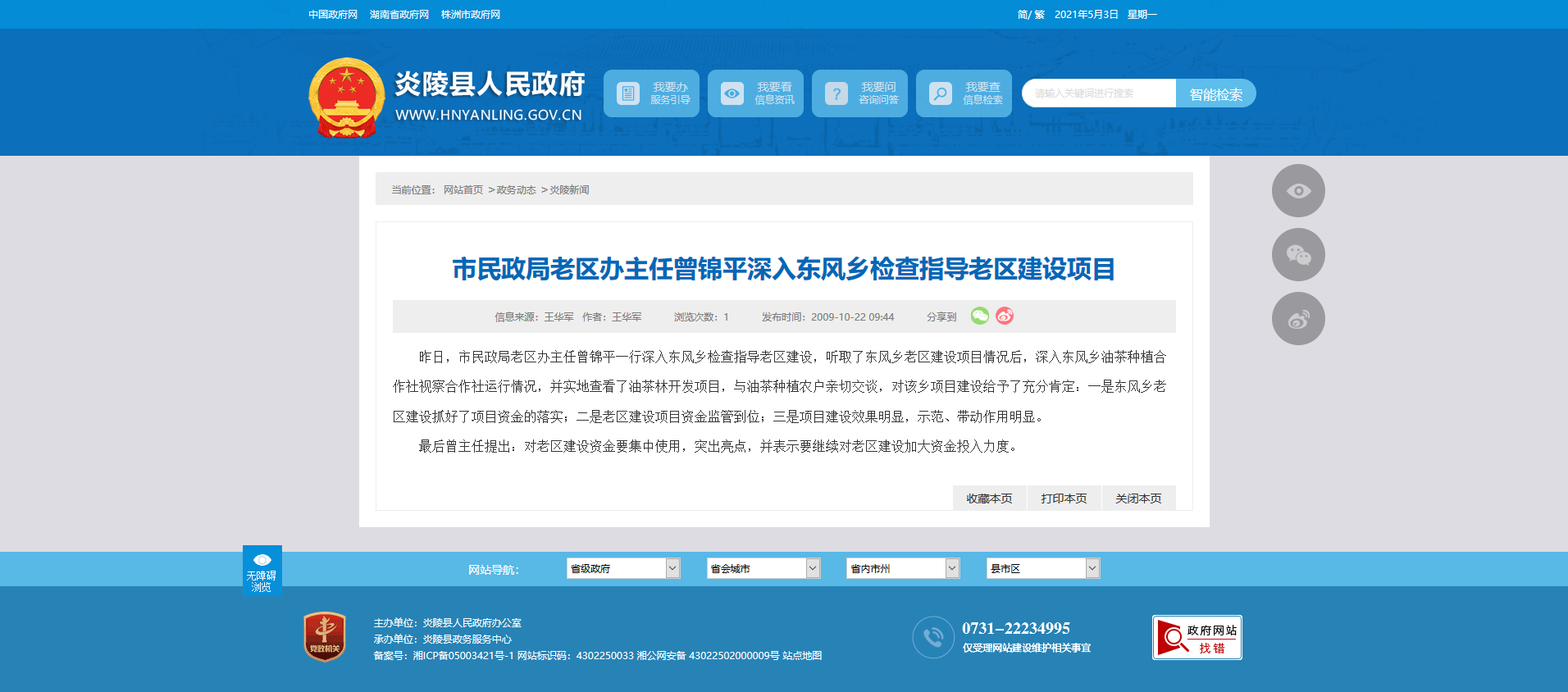Viewport: 1568px width, 692px height.
Task: Open 我要问 咨询问答 menu item
Action: coord(859,93)
